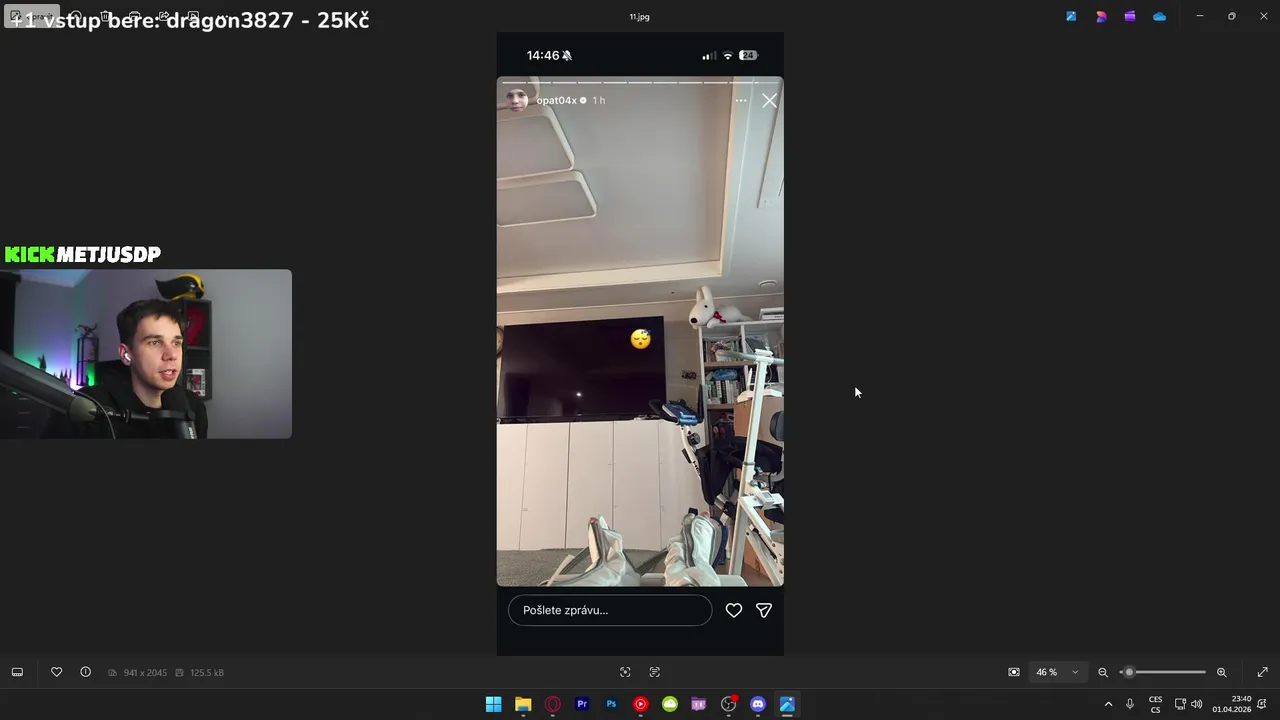Click the framed-image icon beside 46 %
Screen dimensions: 1280x720
coord(1014,672)
